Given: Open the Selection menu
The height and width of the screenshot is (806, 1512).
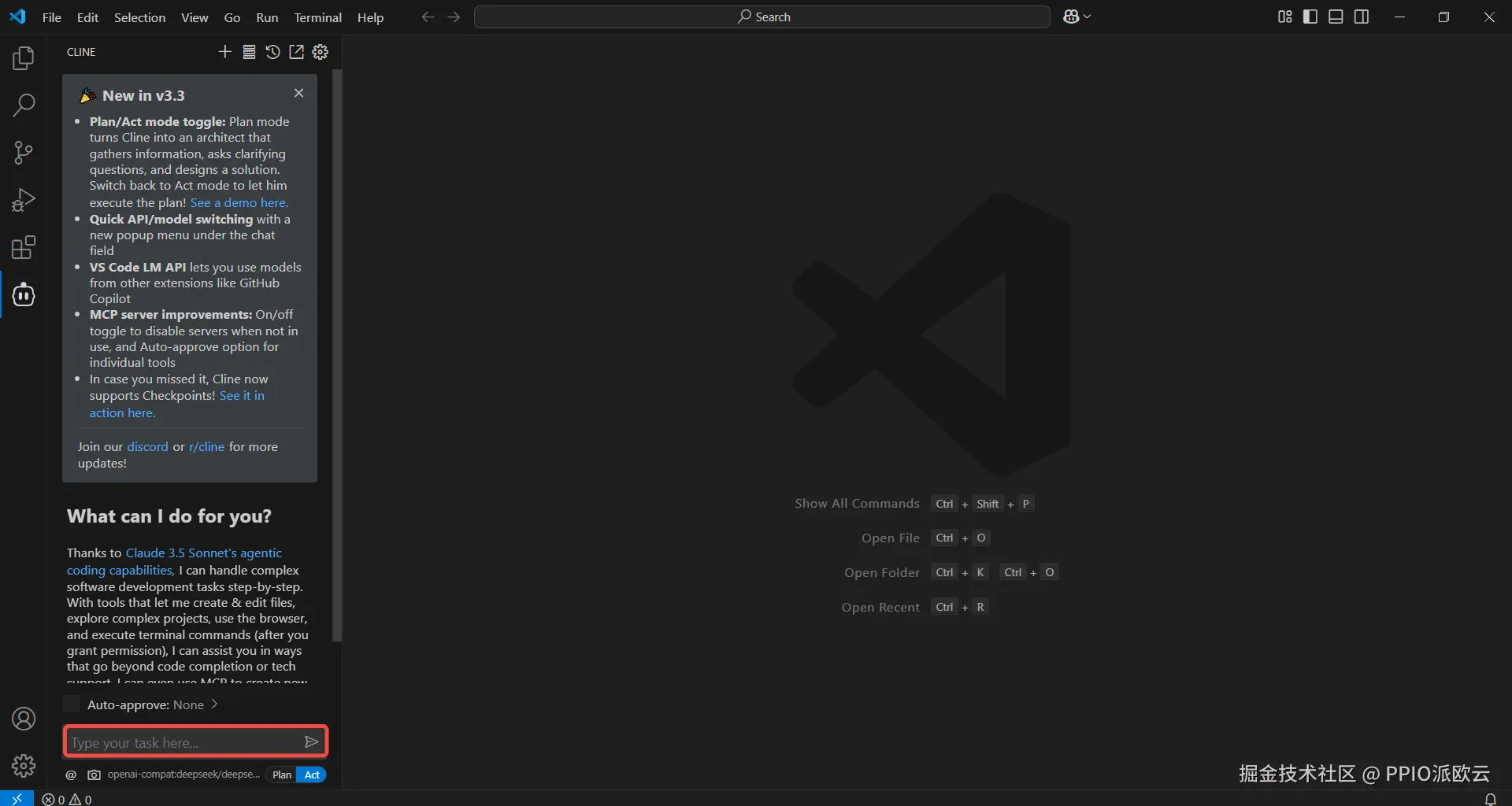Looking at the screenshot, I should pyautogui.click(x=139, y=17).
